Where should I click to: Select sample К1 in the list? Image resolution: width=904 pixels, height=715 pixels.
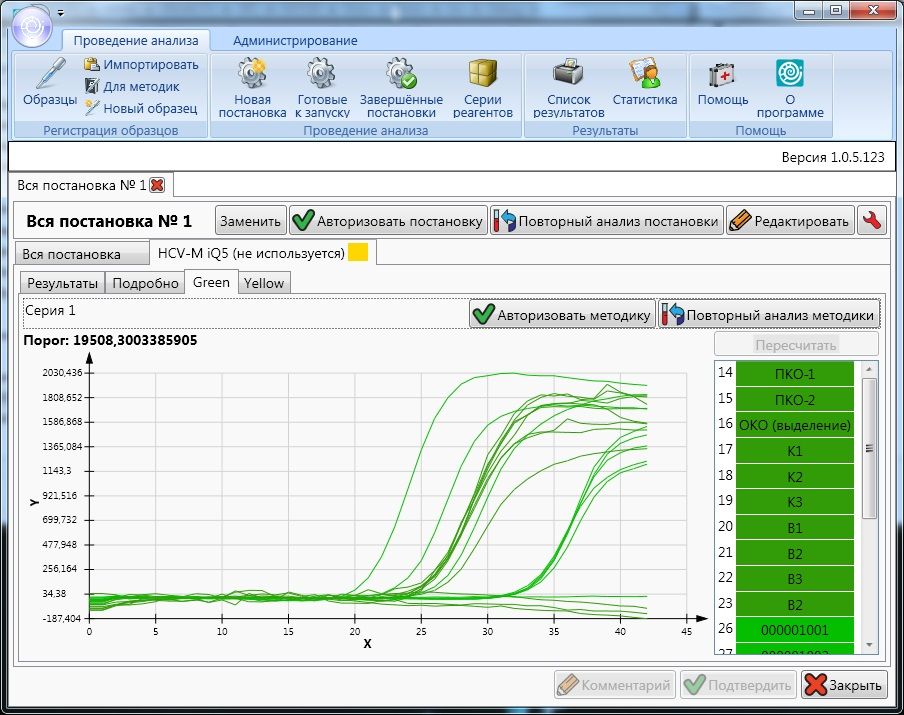[x=794, y=451]
